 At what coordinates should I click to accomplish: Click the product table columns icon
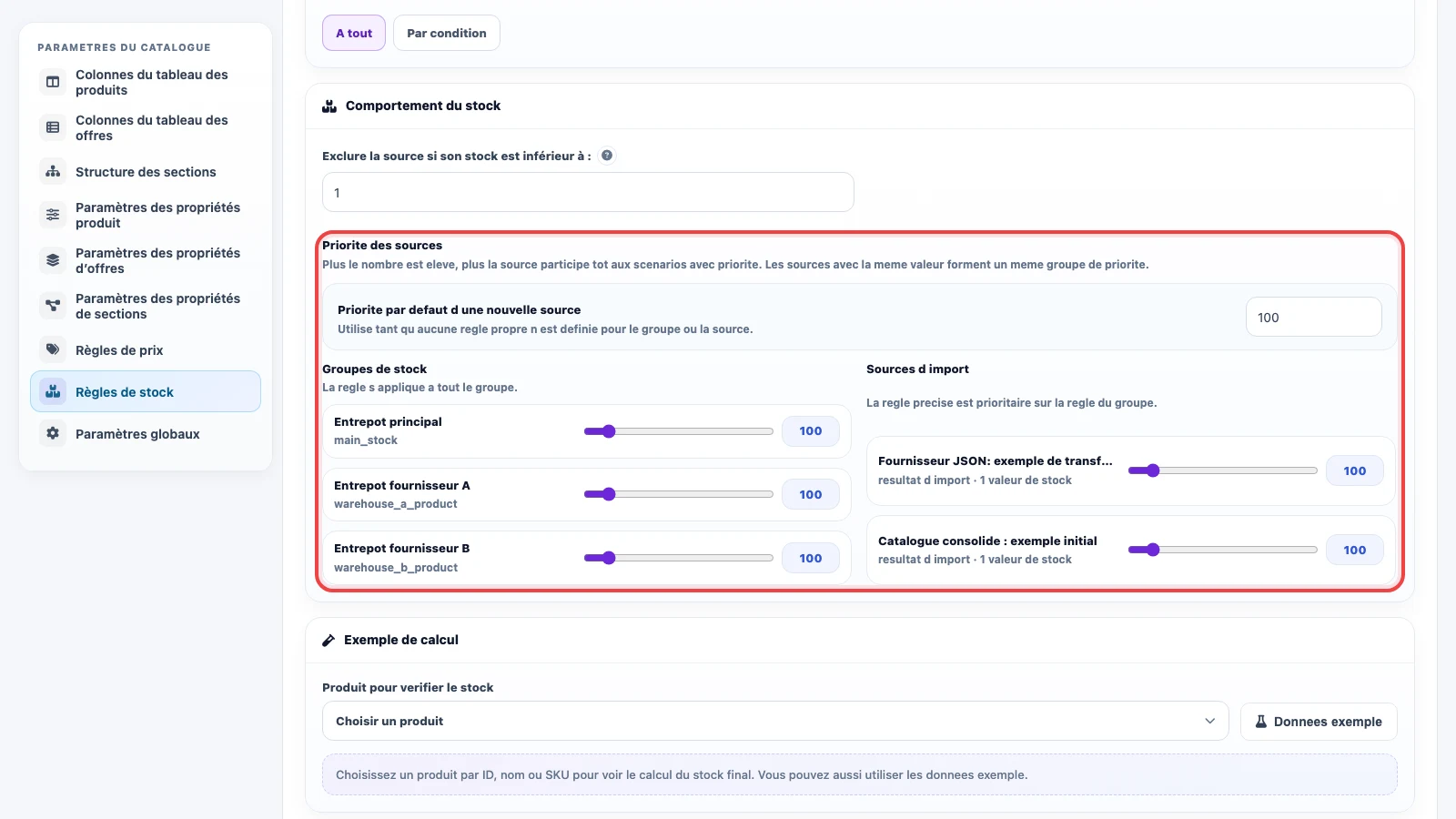pyautogui.click(x=53, y=82)
